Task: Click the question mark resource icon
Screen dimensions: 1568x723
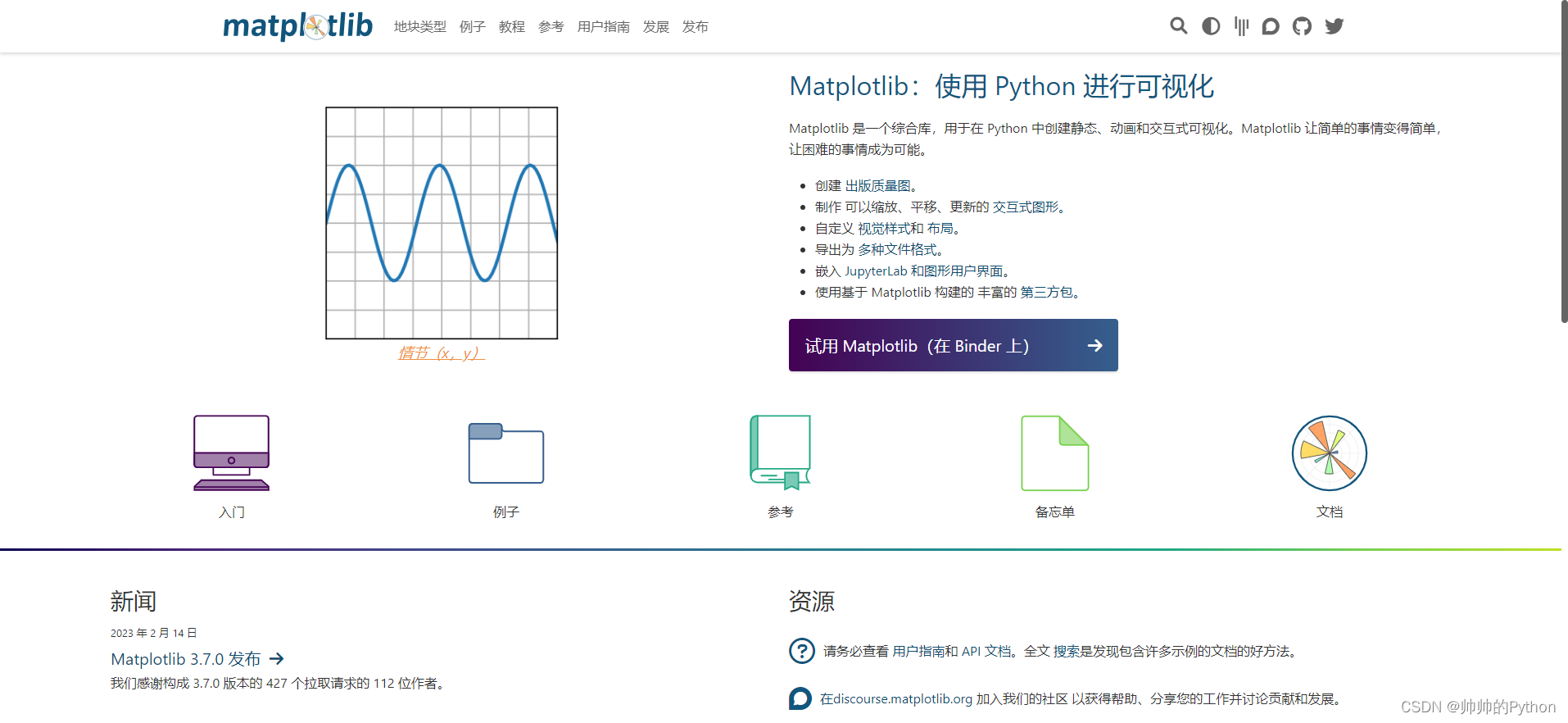Action: pyautogui.click(x=801, y=651)
